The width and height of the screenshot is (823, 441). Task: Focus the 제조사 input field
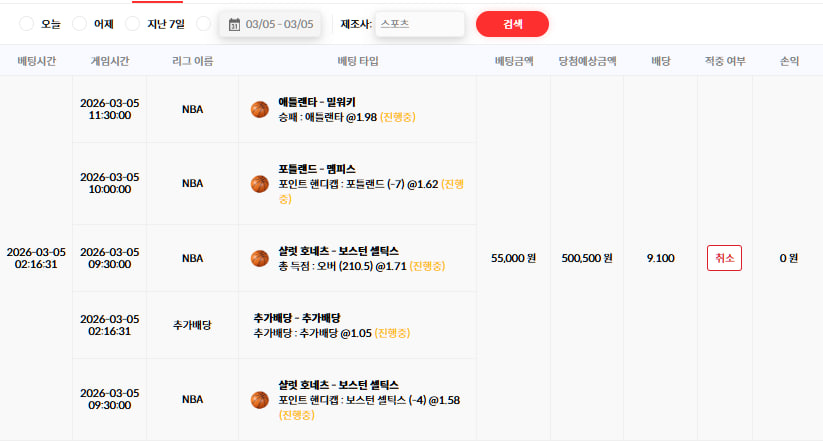(420, 24)
